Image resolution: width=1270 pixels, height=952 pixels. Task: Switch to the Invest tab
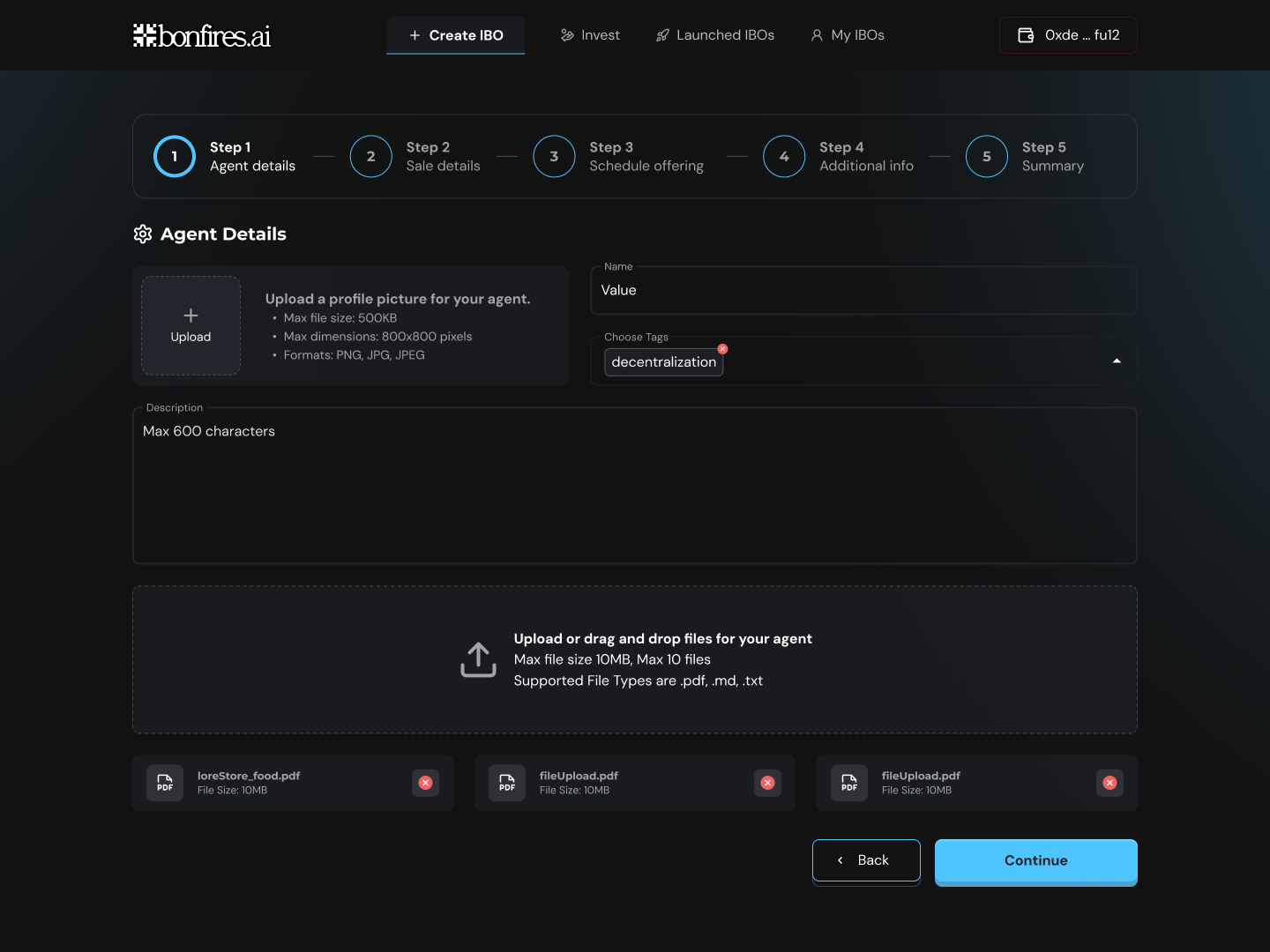tap(590, 35)
